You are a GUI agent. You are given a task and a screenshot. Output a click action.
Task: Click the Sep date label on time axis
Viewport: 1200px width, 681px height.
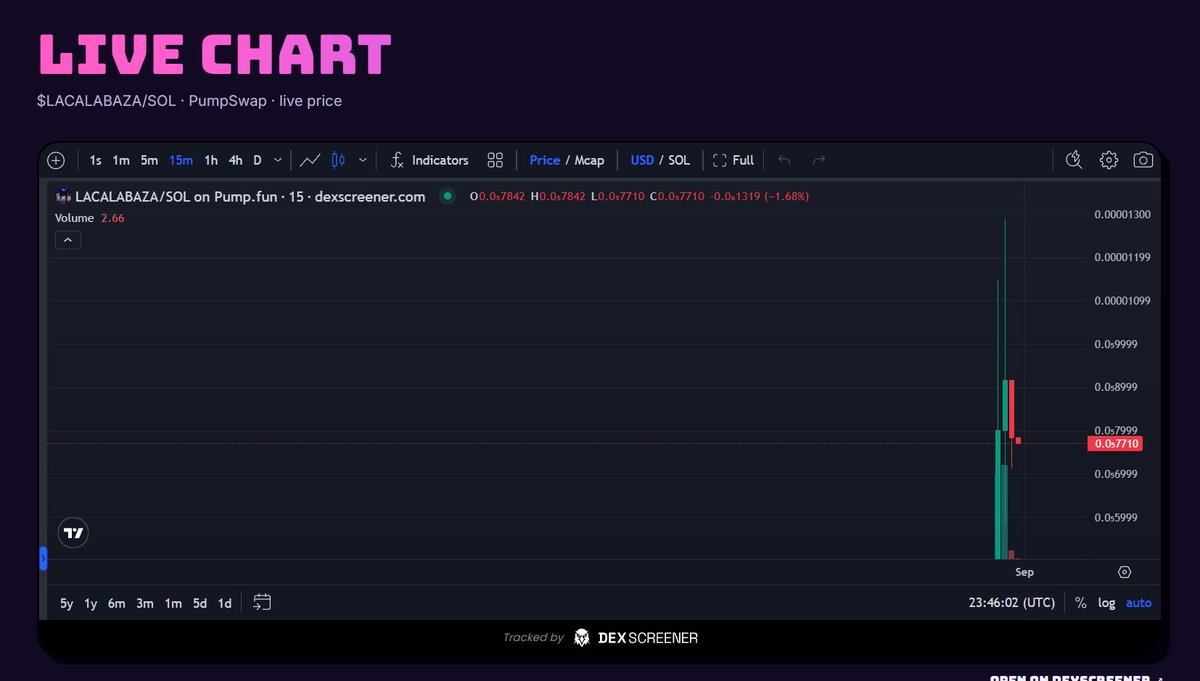coord(1024,572)
